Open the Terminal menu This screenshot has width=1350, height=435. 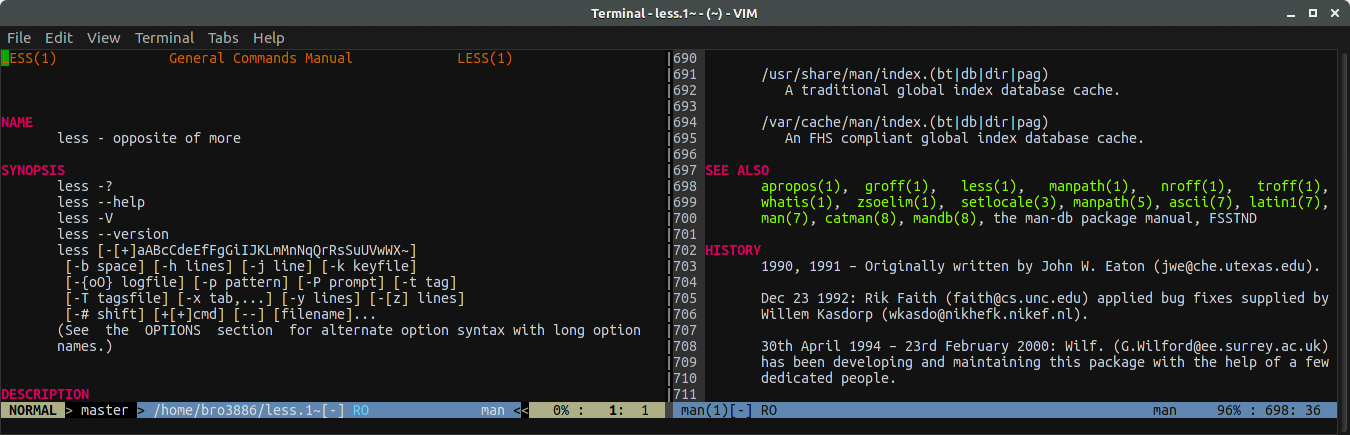pos(164,38)
